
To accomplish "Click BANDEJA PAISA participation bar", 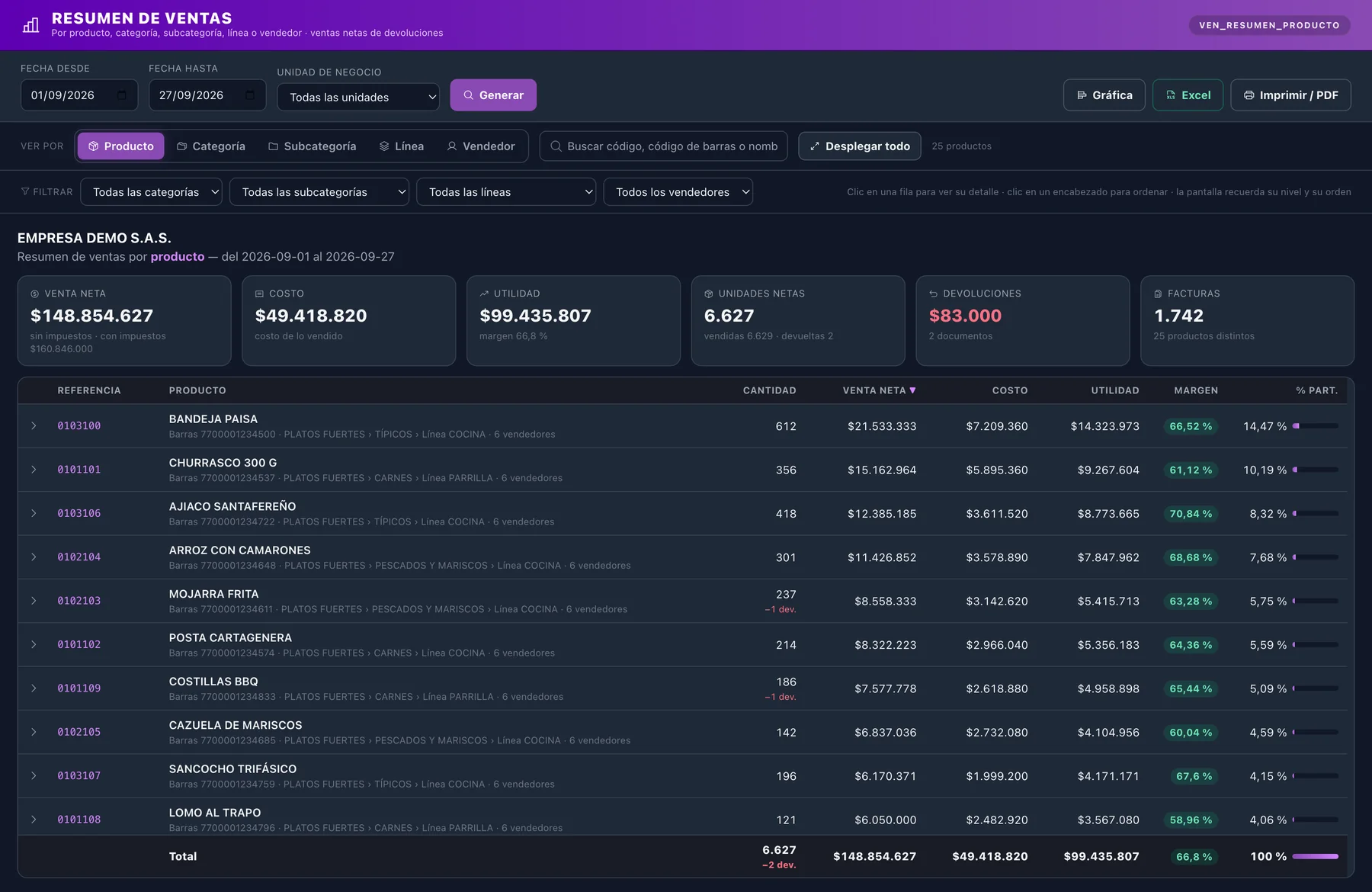I will pyautogui.click(x=1316, y=426).
